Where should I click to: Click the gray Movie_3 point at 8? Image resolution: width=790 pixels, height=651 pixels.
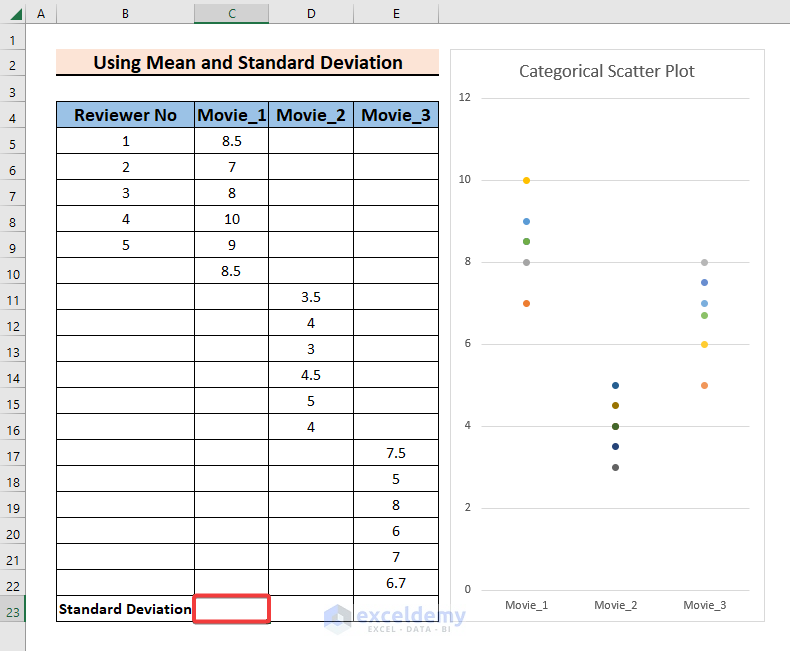[x=704, y=263]
